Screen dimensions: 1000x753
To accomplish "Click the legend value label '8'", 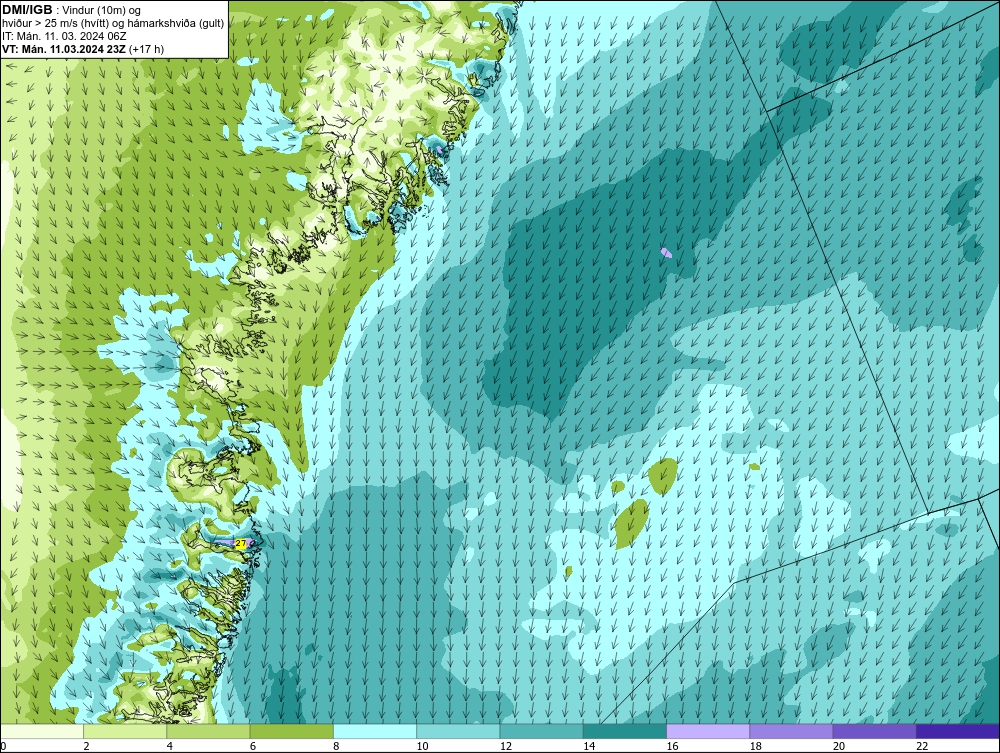I will (336, 746).
